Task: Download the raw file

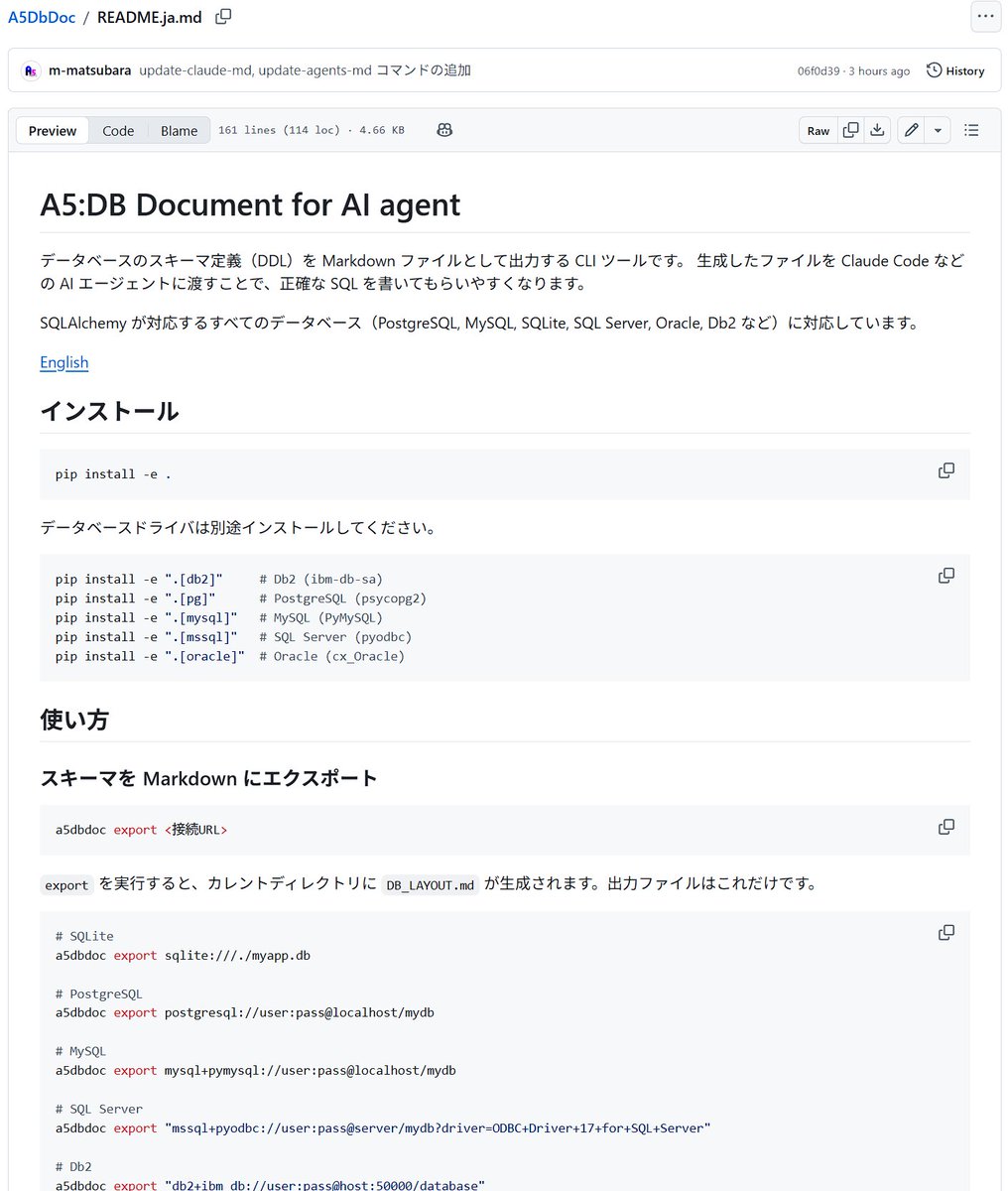Action: (x=877, y=130)
